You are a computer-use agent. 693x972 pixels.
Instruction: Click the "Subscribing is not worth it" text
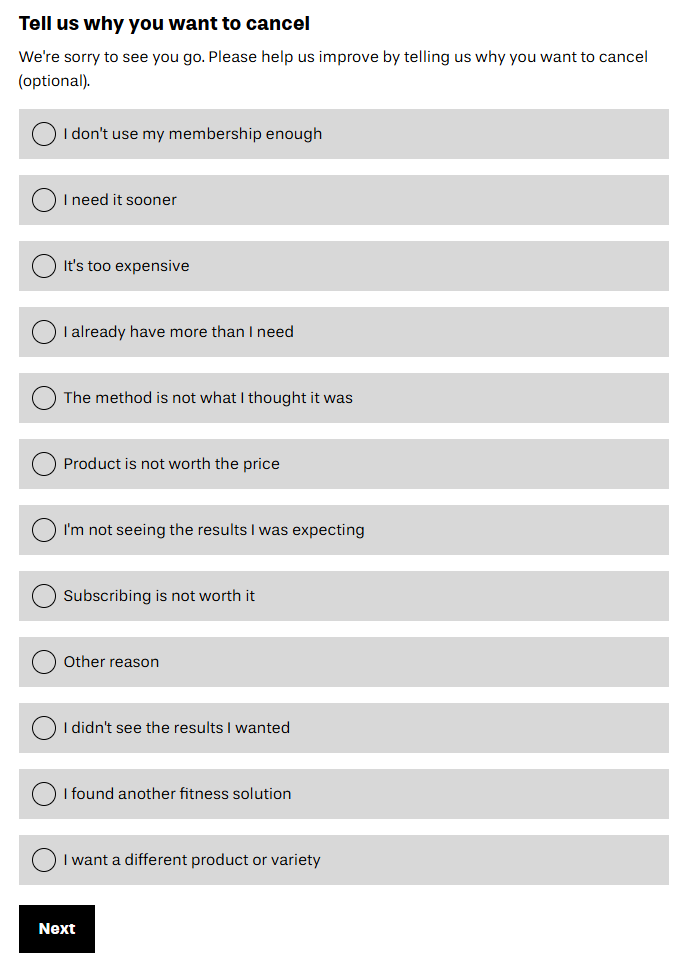159,596
